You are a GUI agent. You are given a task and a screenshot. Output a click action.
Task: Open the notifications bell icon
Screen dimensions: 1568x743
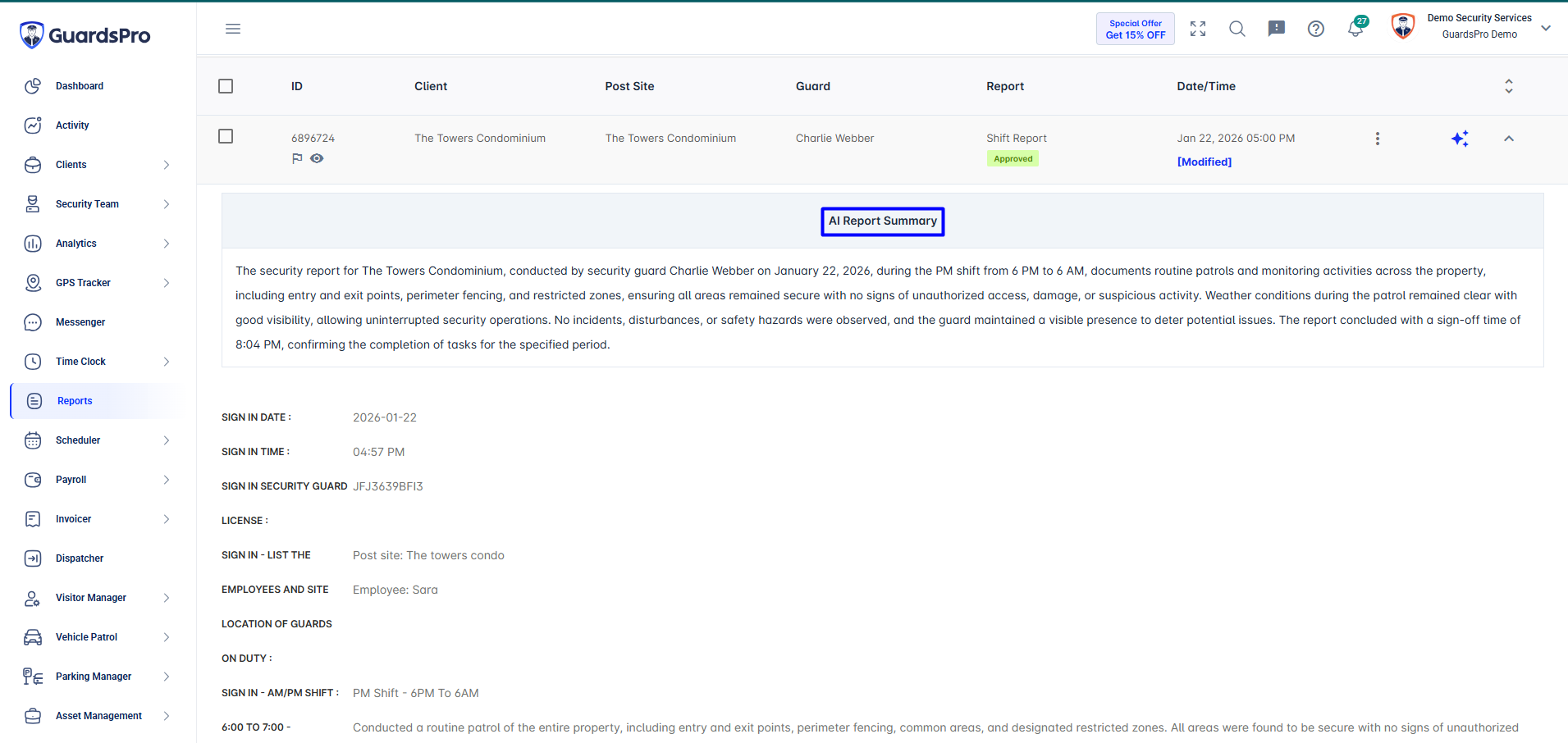tap(1356, 28)
